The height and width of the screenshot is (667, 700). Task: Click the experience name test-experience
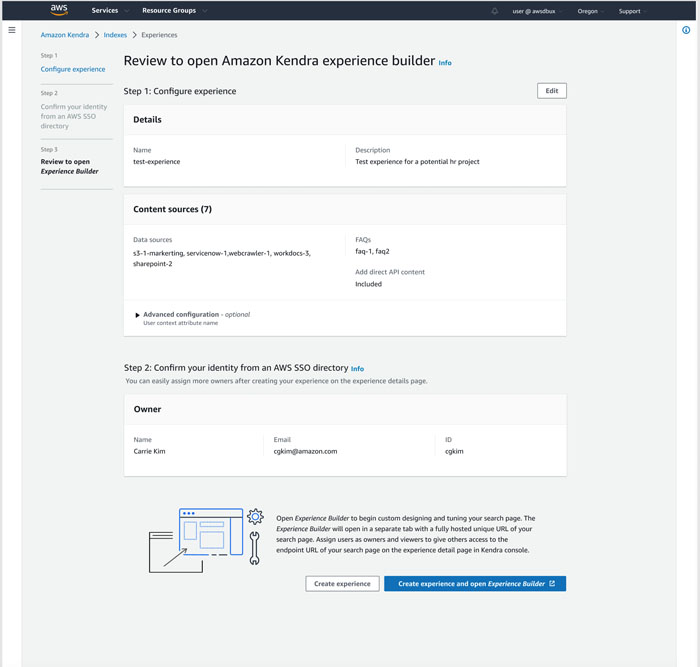157,162
